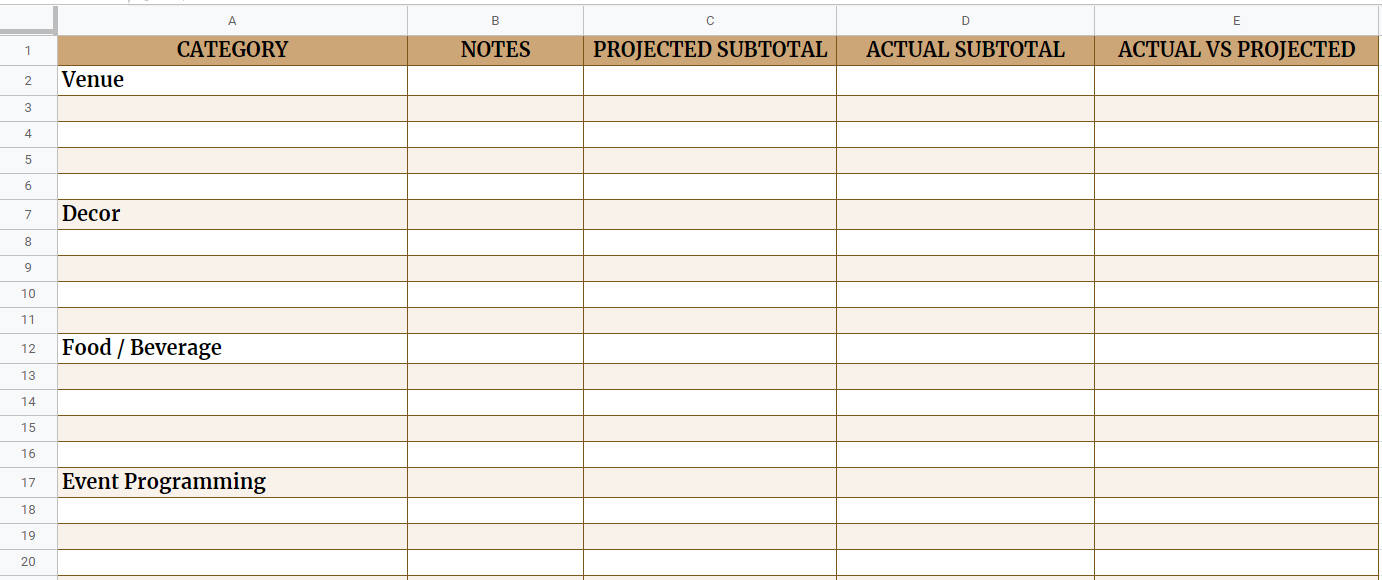Click the ACTUAL SUBTOTAL header cell

coord(965,49)
